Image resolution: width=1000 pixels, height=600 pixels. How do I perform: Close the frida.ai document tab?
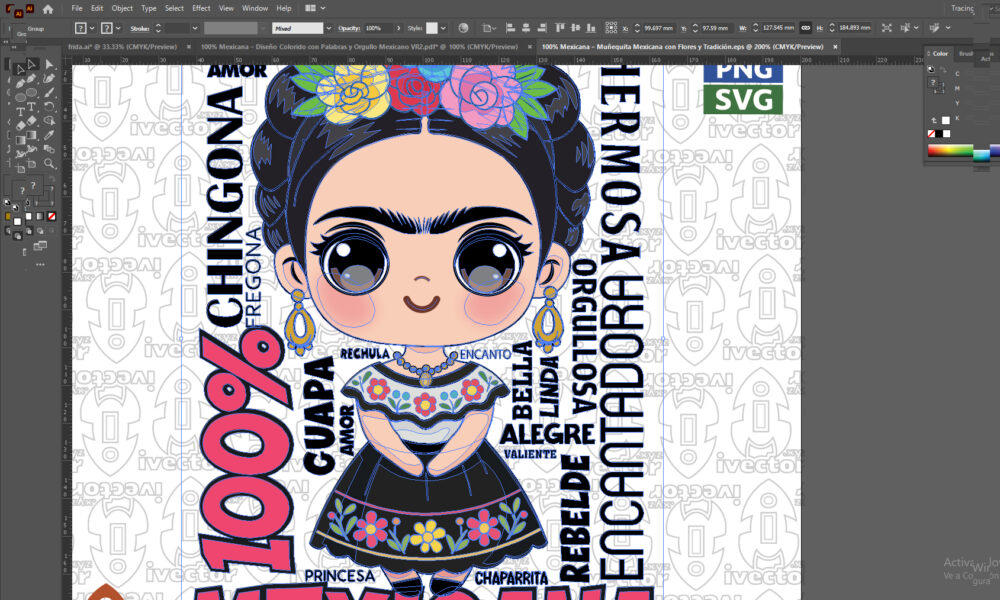pyautogui.click(x=189, y=47)
